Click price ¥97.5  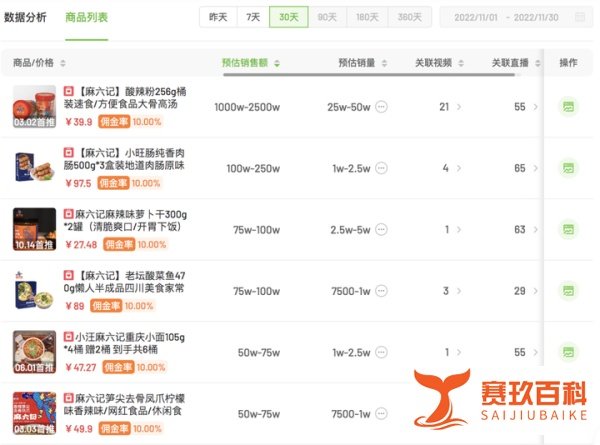pyautogui.click(x=78, y=183)
